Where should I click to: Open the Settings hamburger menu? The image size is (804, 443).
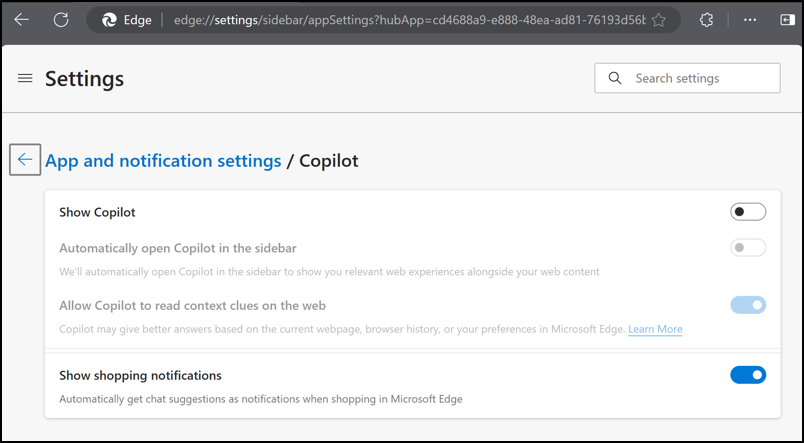click(25, 78)
